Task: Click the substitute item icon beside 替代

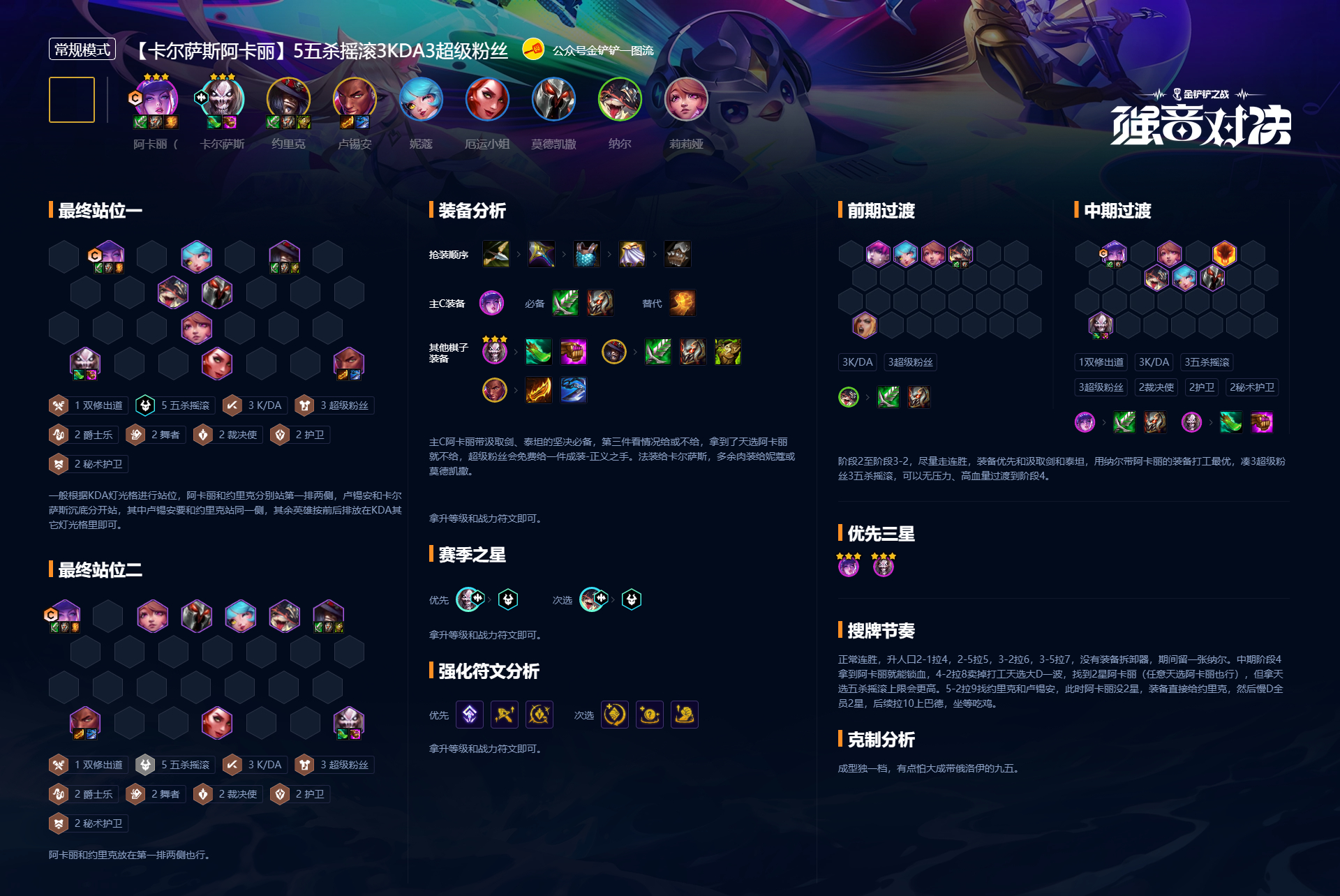Action: coord(683,303)
